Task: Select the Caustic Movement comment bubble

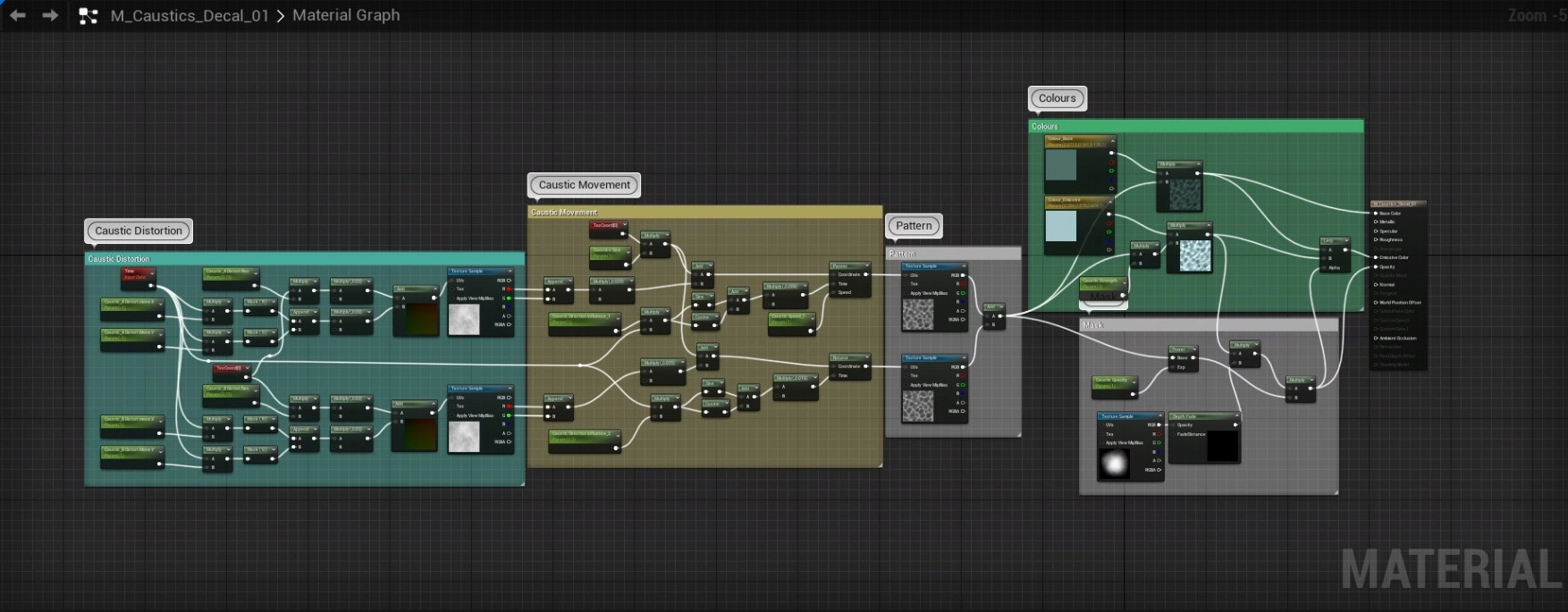Action: pyautogui.click(x=584, y=185)
